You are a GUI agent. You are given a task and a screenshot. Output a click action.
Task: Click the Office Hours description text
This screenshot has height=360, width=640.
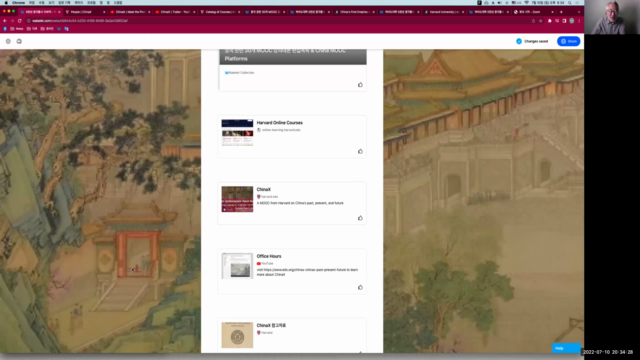[307, 272]
